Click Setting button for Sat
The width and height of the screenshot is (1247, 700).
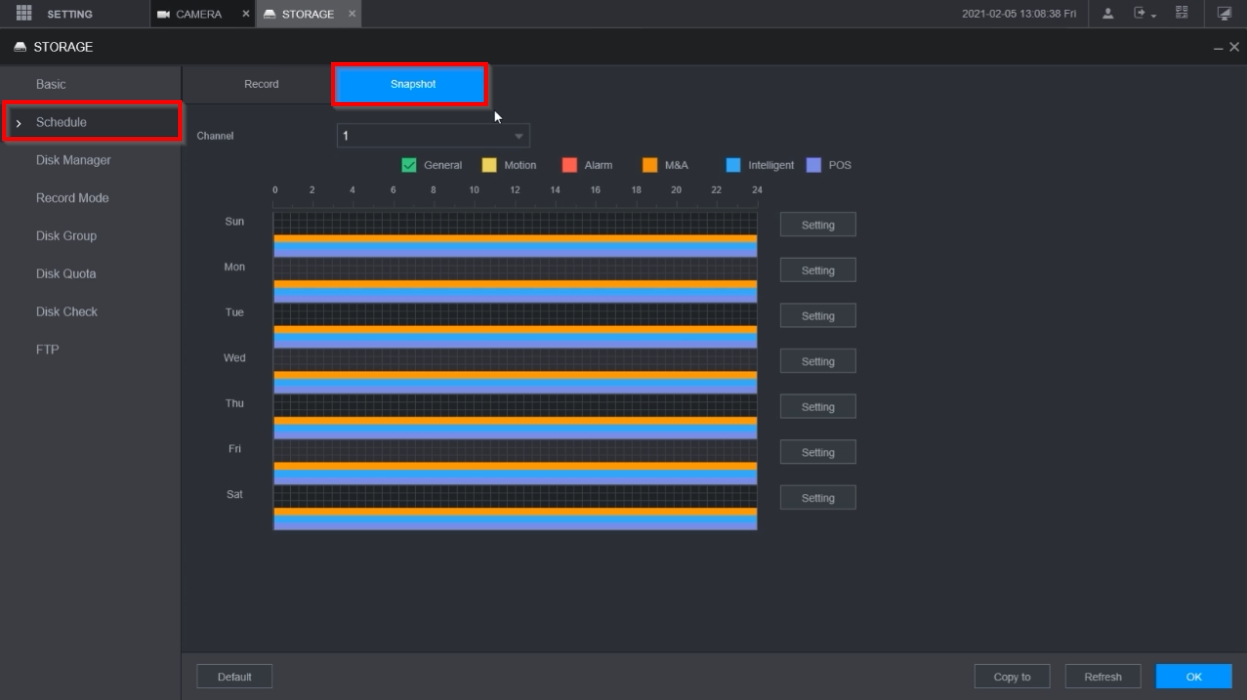[x=818, y=498]
